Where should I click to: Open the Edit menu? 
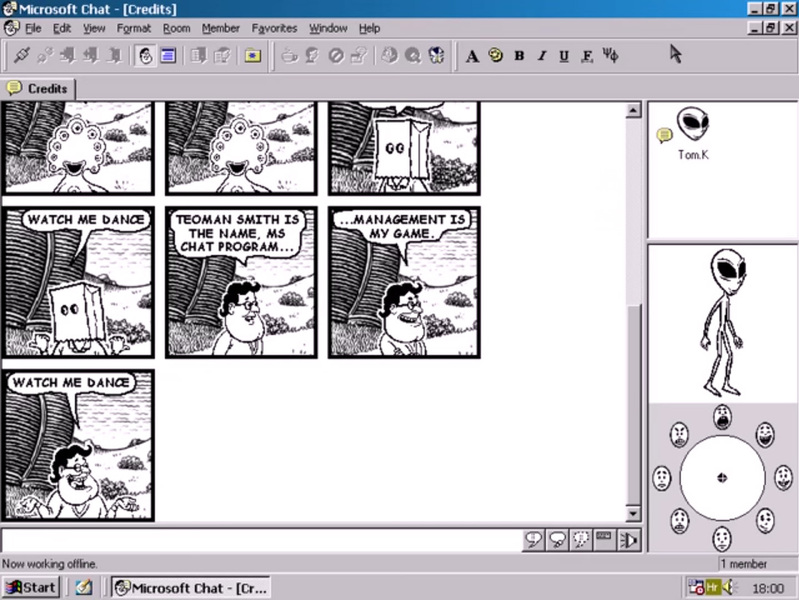(62, 29)
